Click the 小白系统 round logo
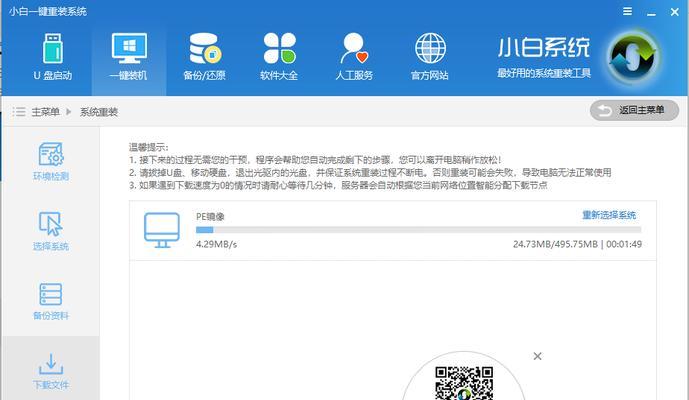Screen dimensions: 689x400 point(633,57)
